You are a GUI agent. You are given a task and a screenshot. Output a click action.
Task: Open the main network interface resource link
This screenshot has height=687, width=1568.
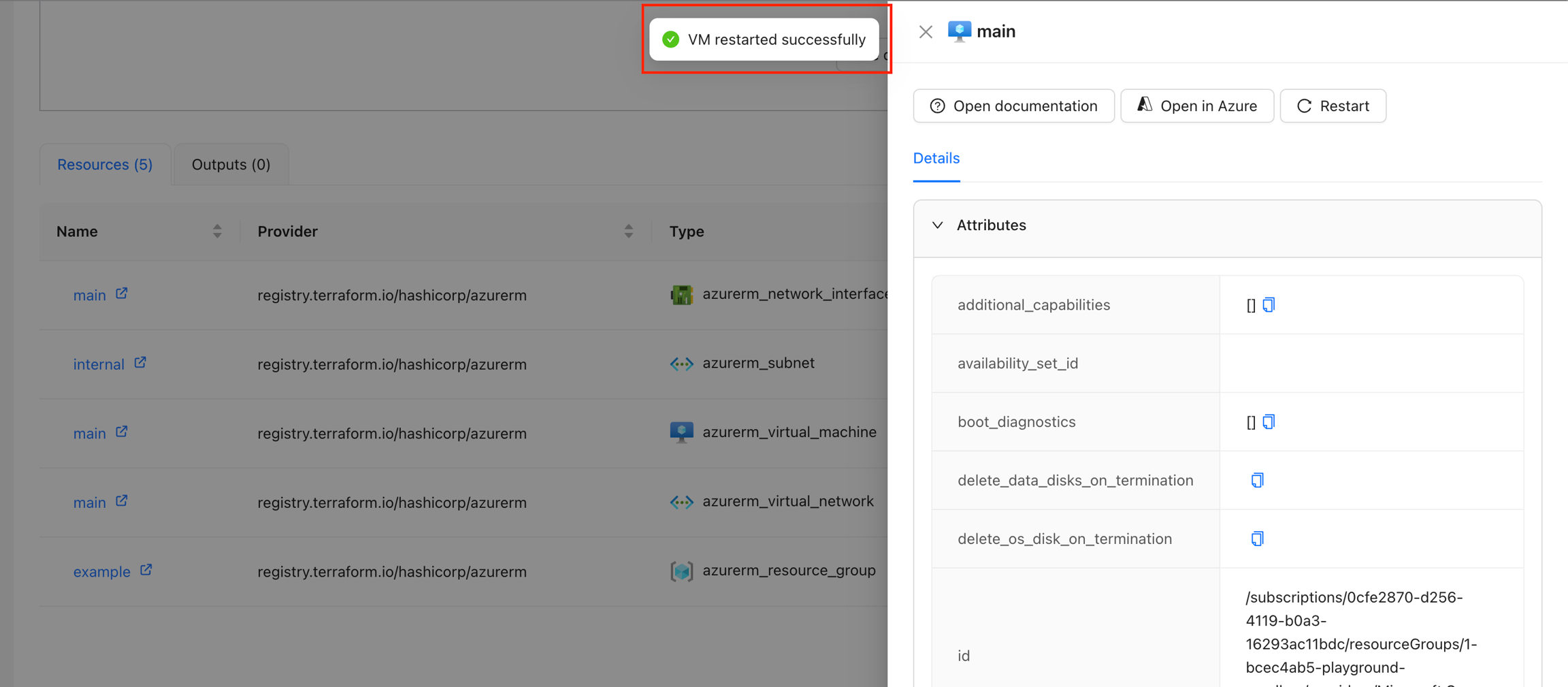pos(90,295)
